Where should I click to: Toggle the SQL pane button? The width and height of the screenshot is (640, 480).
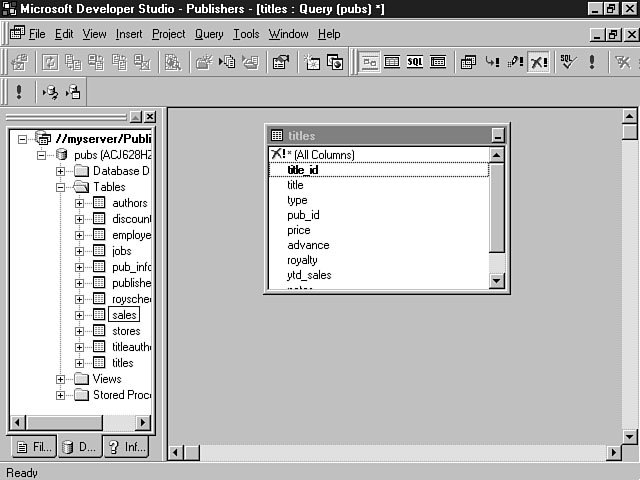tap(415, 62)
